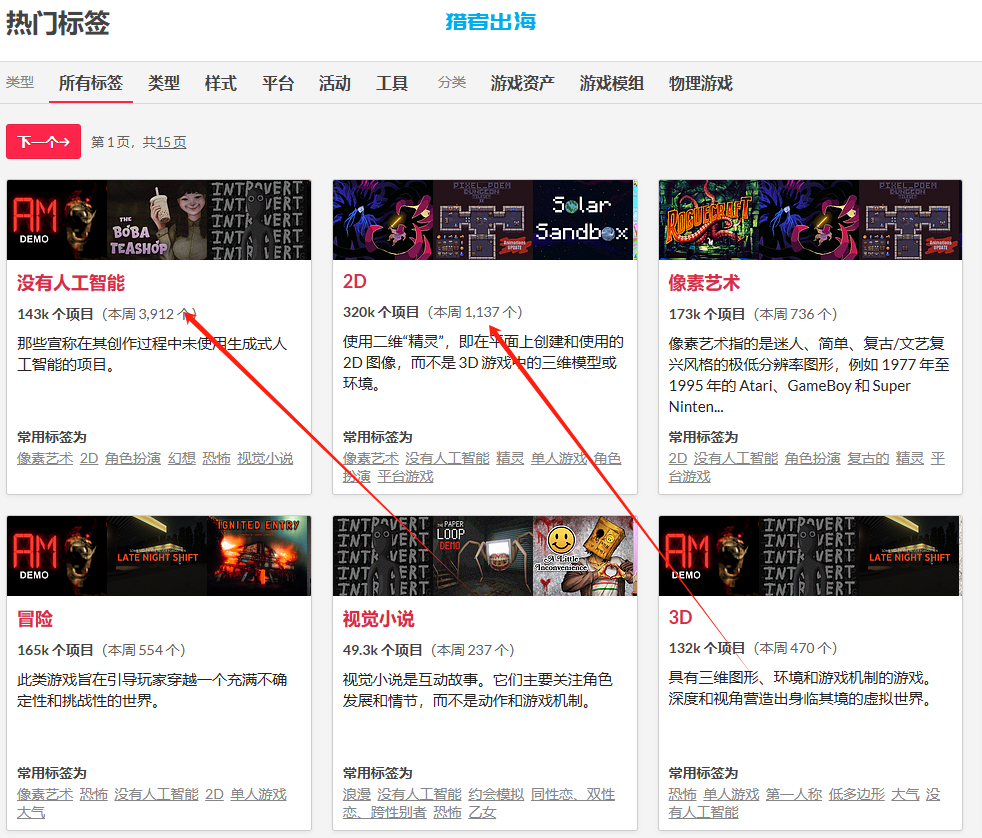Image resolution: width=982 pixels, height=838 pixels.
Task: Click Late Night Shift thumbnail in 3D card
Action: (x=910, y=556)
